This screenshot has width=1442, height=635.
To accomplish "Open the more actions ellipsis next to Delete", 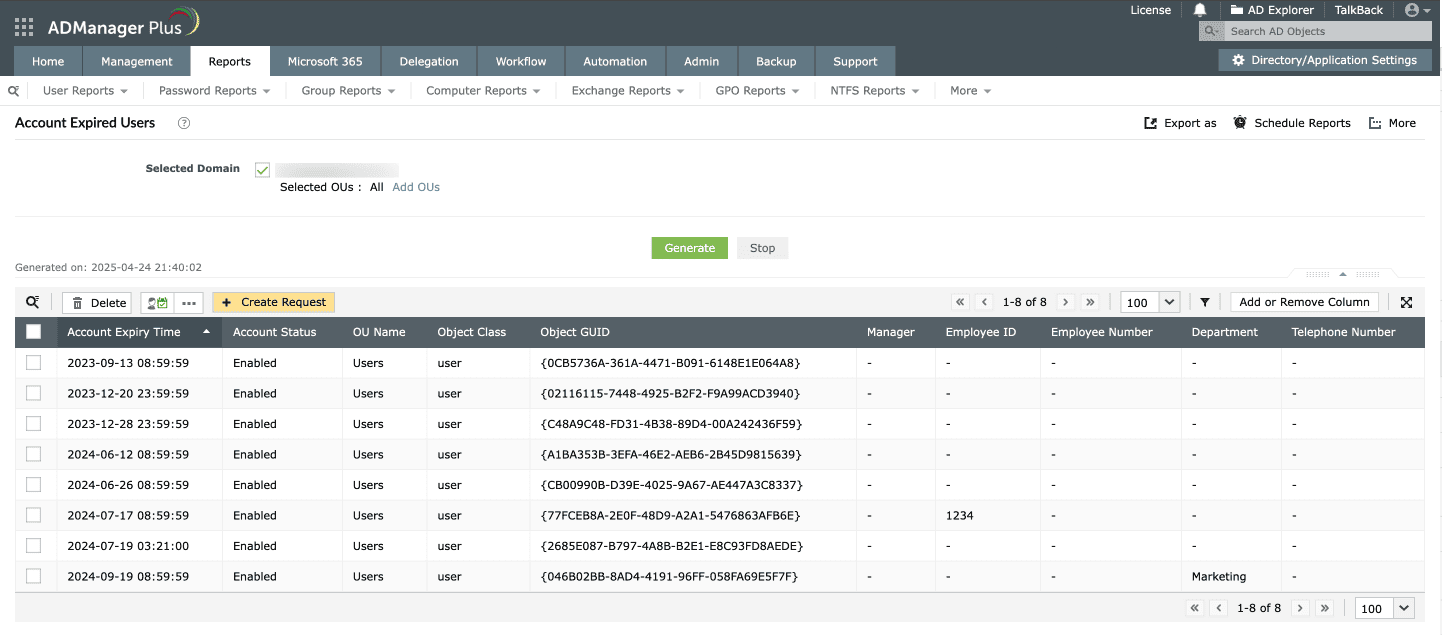I will [187, 302].
